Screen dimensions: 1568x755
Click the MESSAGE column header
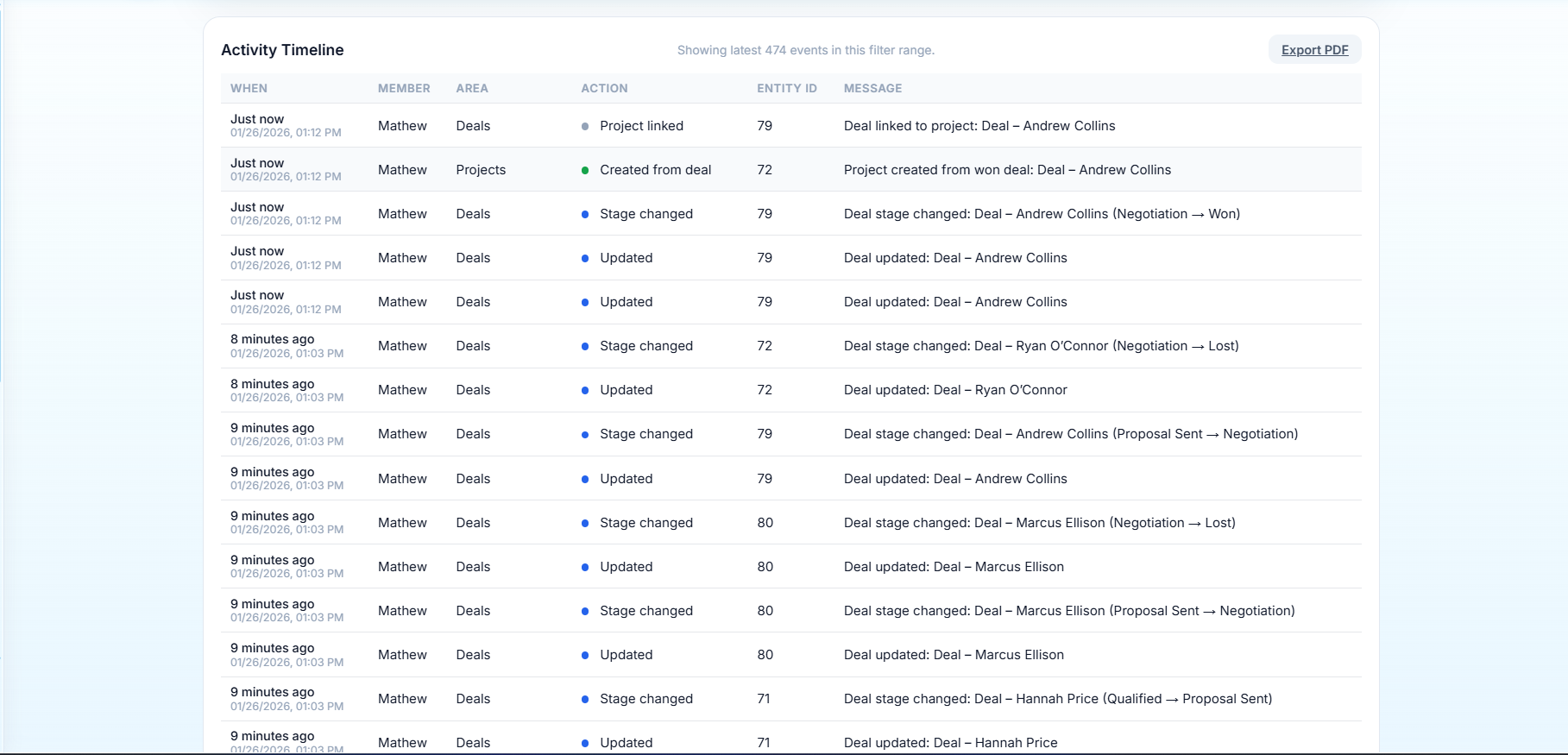pos(872,88)
